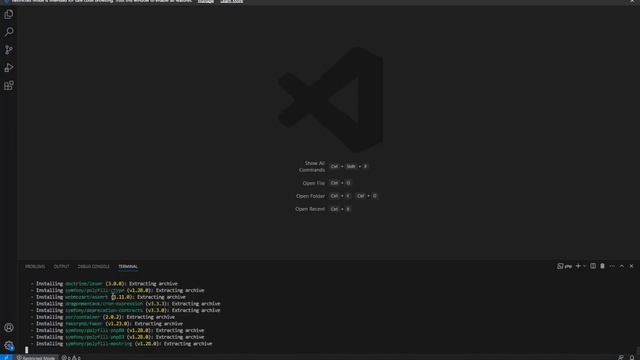Open the Run and Debug view
This screenshot has width=640, height=360.
click(9, 68)
